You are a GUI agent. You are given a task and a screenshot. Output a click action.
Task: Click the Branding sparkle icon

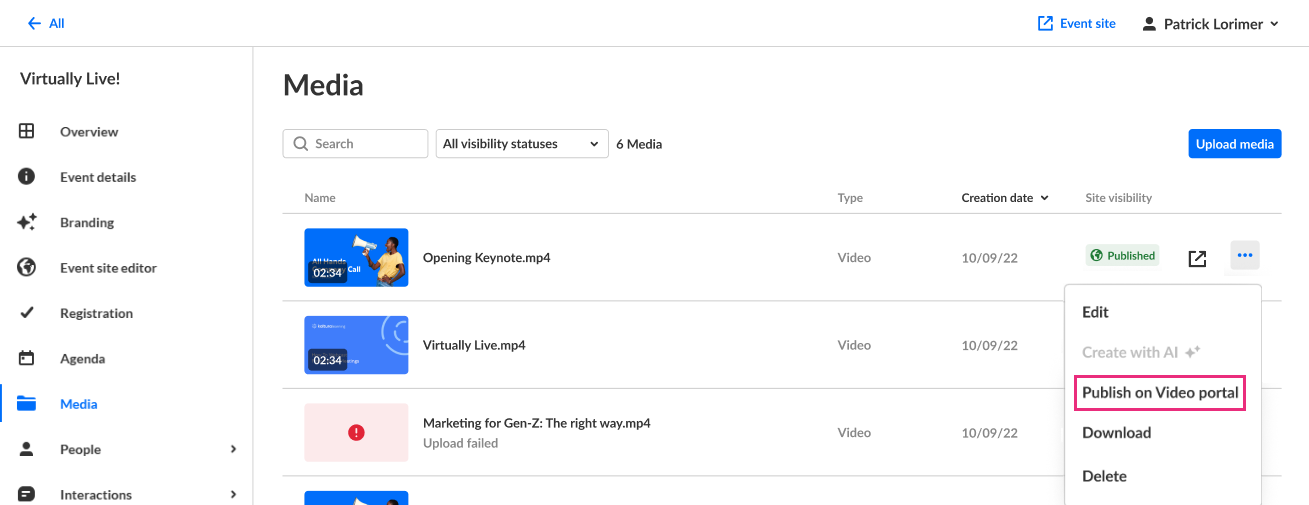pyautogui.click(x=27, y=222)
